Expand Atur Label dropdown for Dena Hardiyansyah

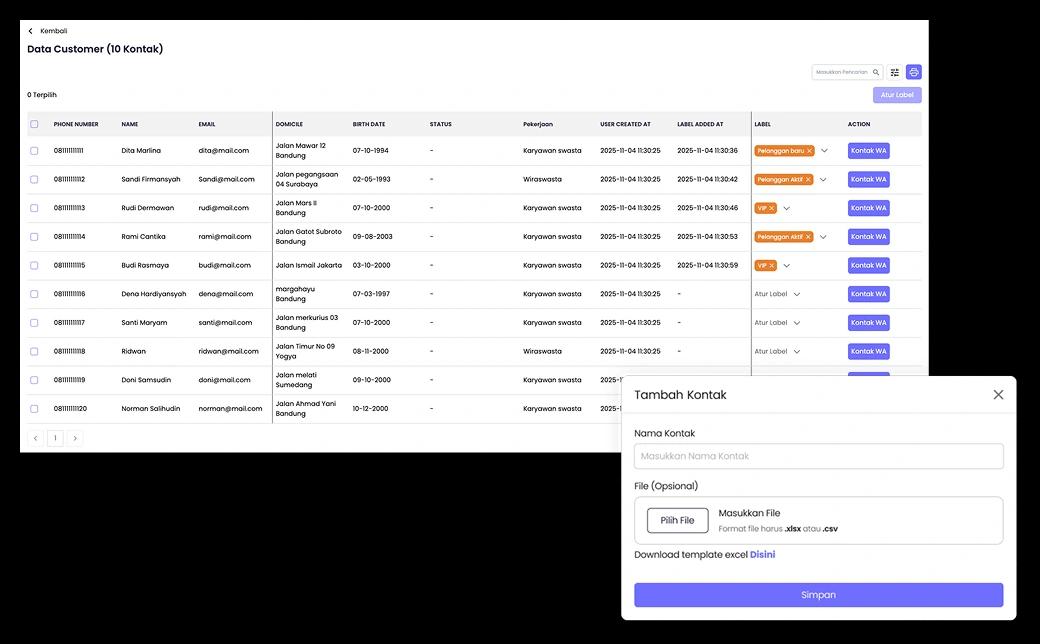(797, 294)
